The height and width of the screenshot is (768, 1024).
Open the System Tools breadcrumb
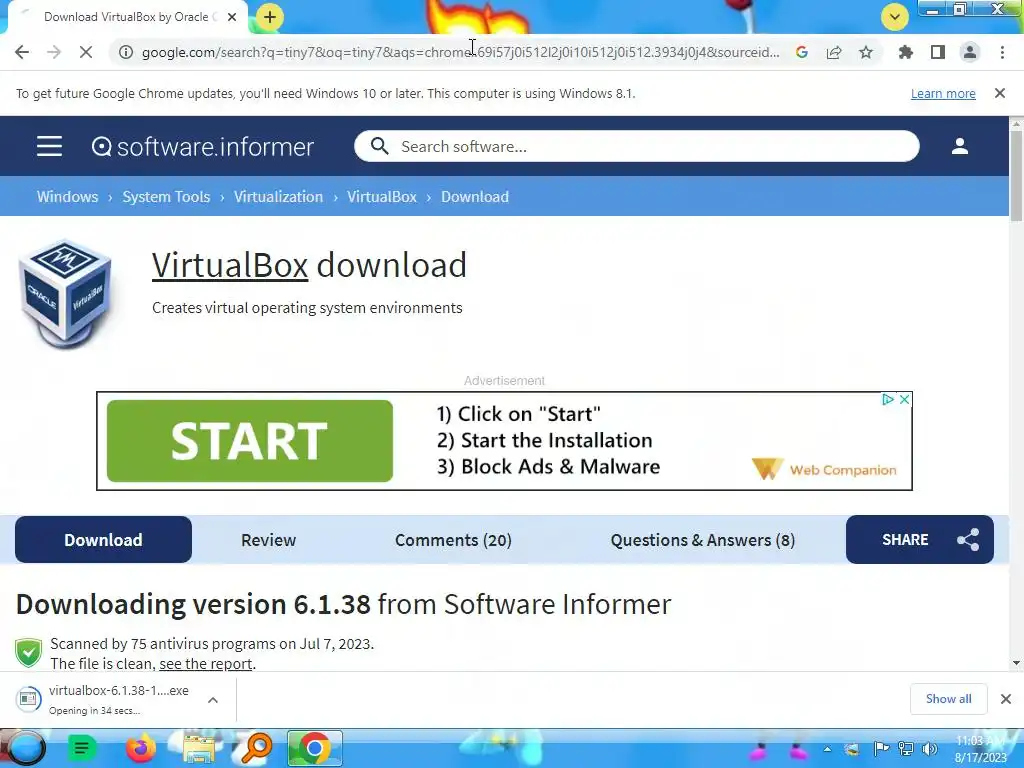click(167, 197)
